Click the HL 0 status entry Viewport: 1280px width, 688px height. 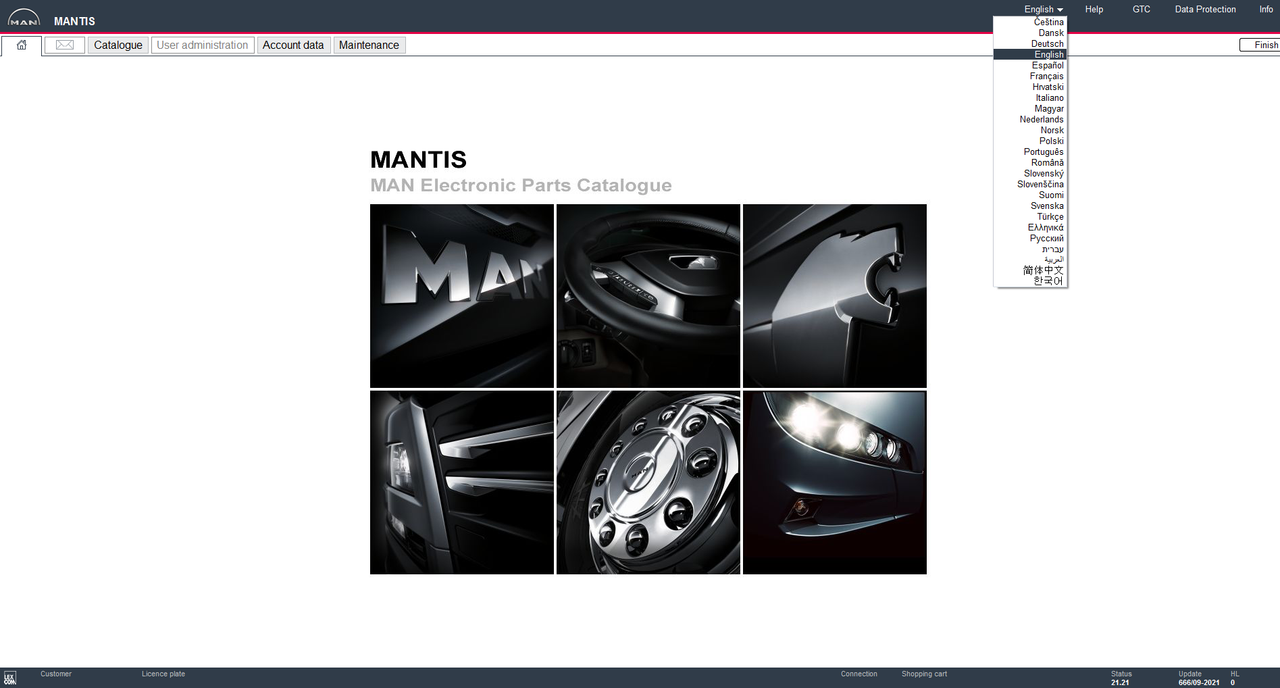click(1235, 678)
